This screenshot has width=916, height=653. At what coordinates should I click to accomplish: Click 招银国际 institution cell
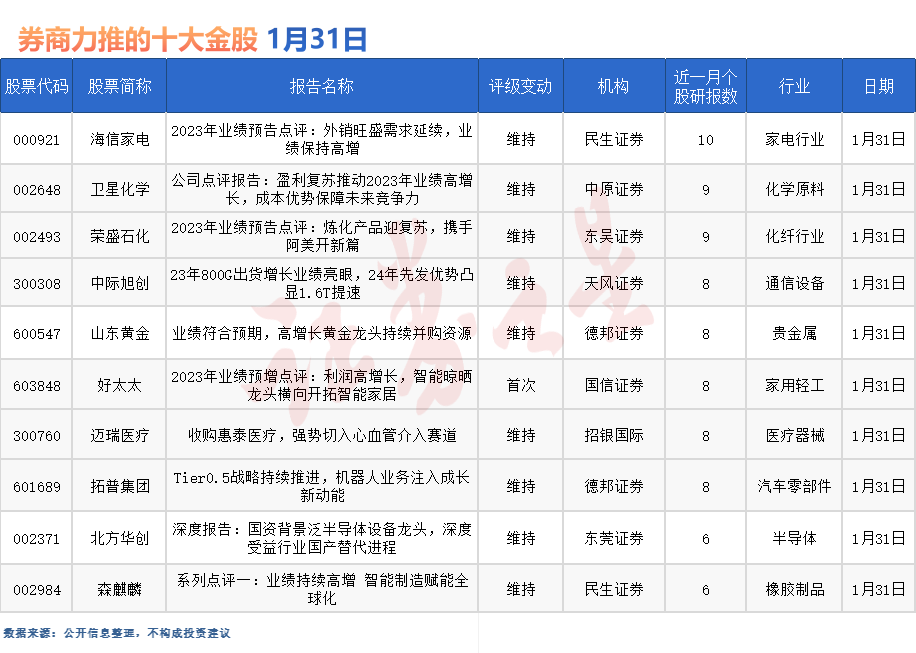click(x=613, y=435)
